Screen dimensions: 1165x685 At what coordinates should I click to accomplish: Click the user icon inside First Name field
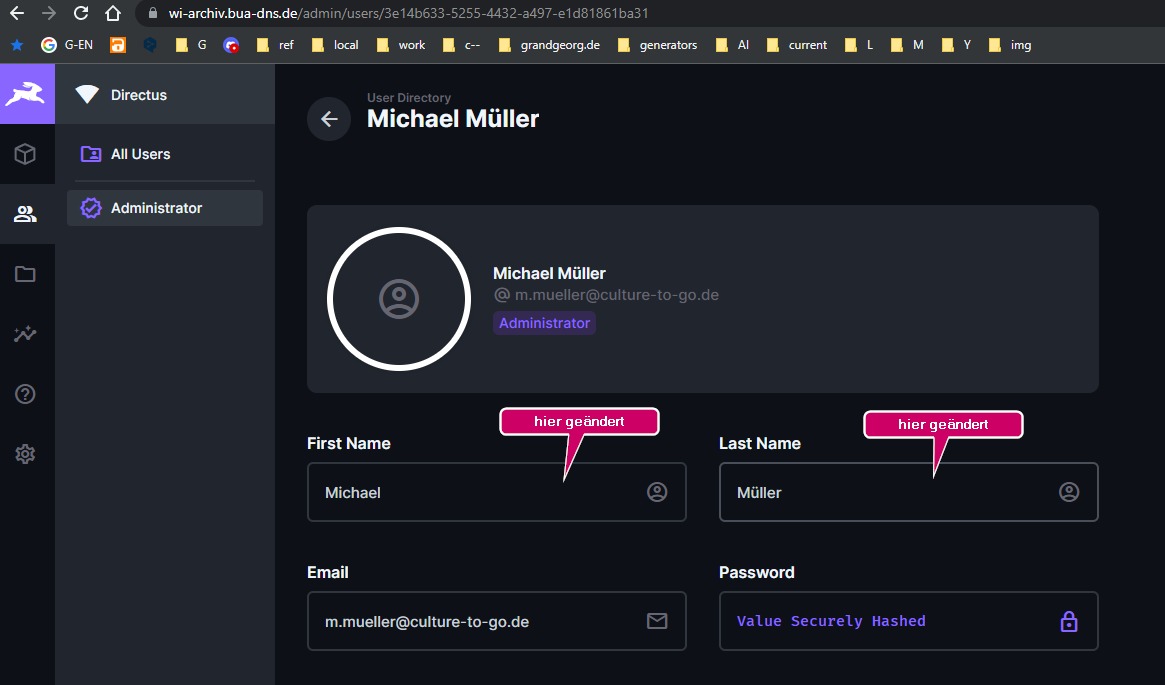pos(657,492)
